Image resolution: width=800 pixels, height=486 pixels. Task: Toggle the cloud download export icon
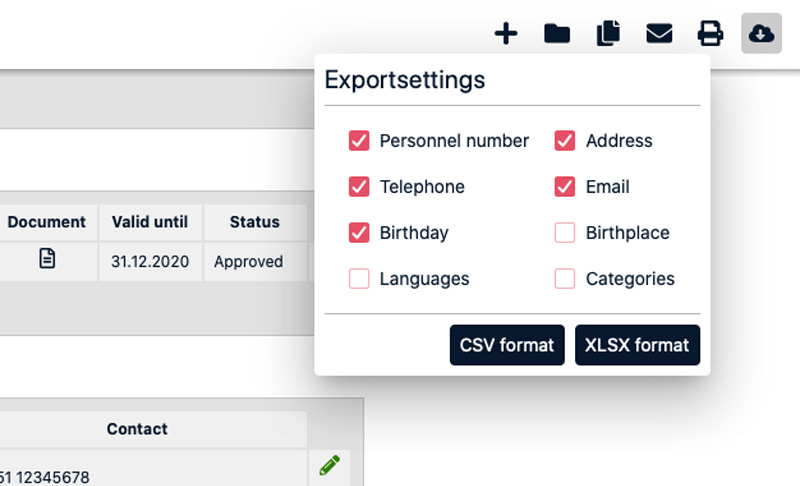[x=761, y=34]
